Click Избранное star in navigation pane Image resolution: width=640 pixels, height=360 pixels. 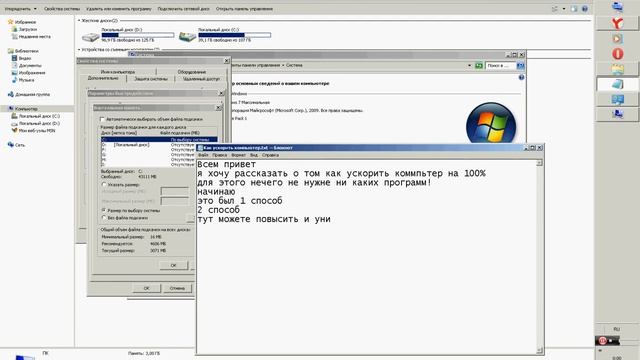tap(11, 22)
